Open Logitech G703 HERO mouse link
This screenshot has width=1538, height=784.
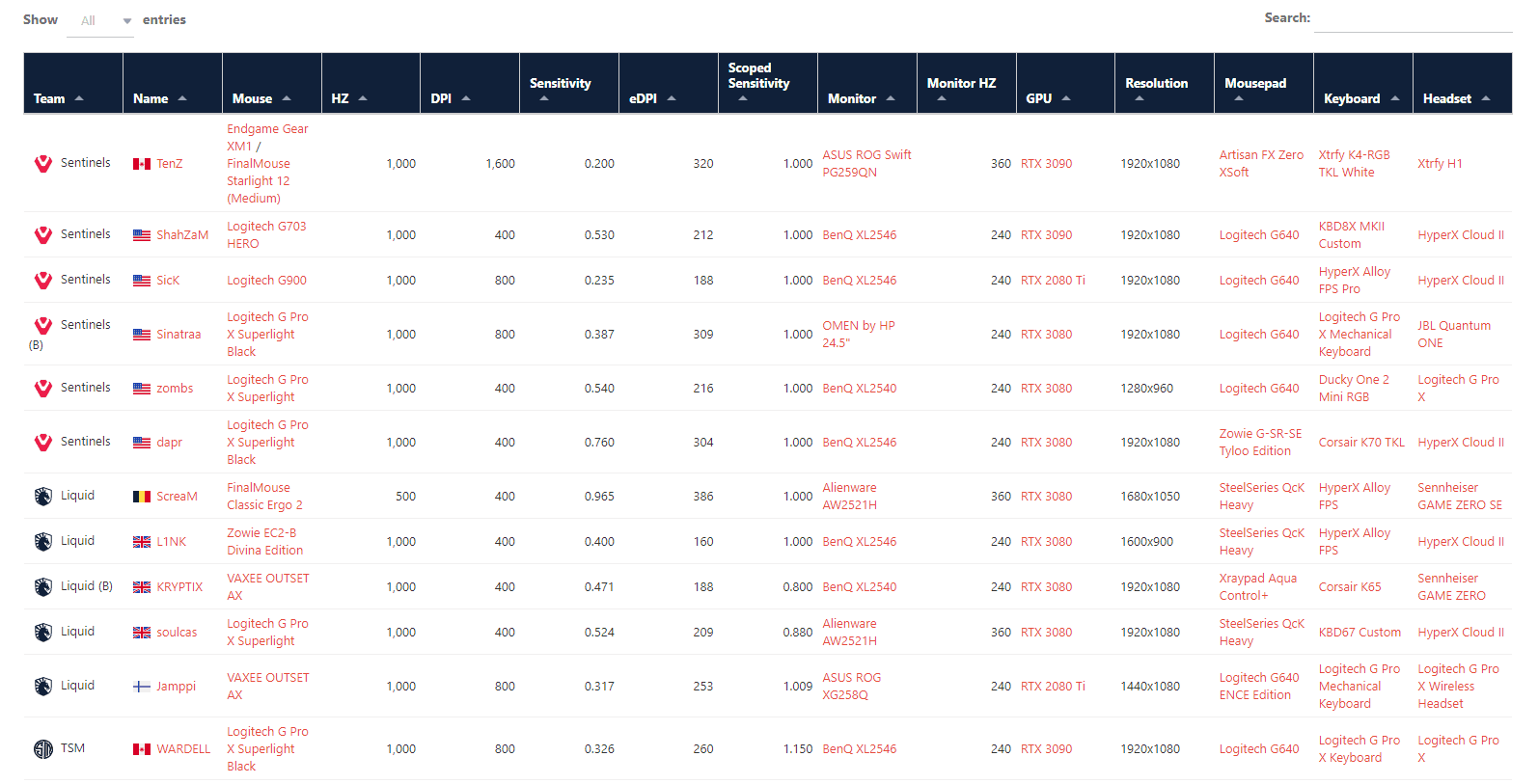pyautogui.click(x=266, y=235)
